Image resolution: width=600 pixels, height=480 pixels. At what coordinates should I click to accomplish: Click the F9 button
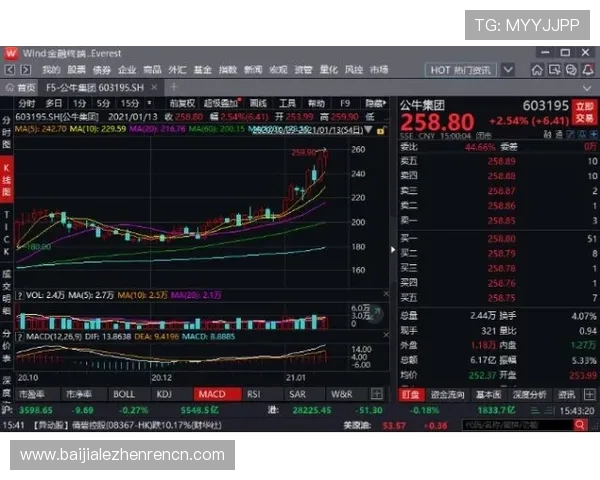(x=345, y=103)
